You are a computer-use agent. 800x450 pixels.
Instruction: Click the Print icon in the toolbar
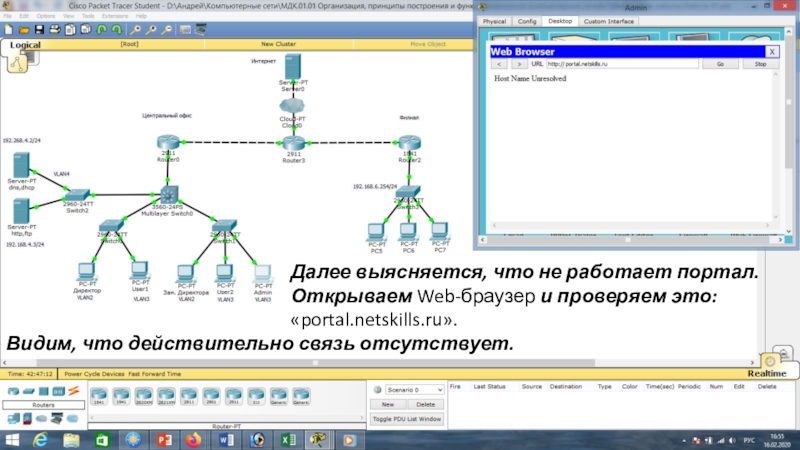(55, 30)
